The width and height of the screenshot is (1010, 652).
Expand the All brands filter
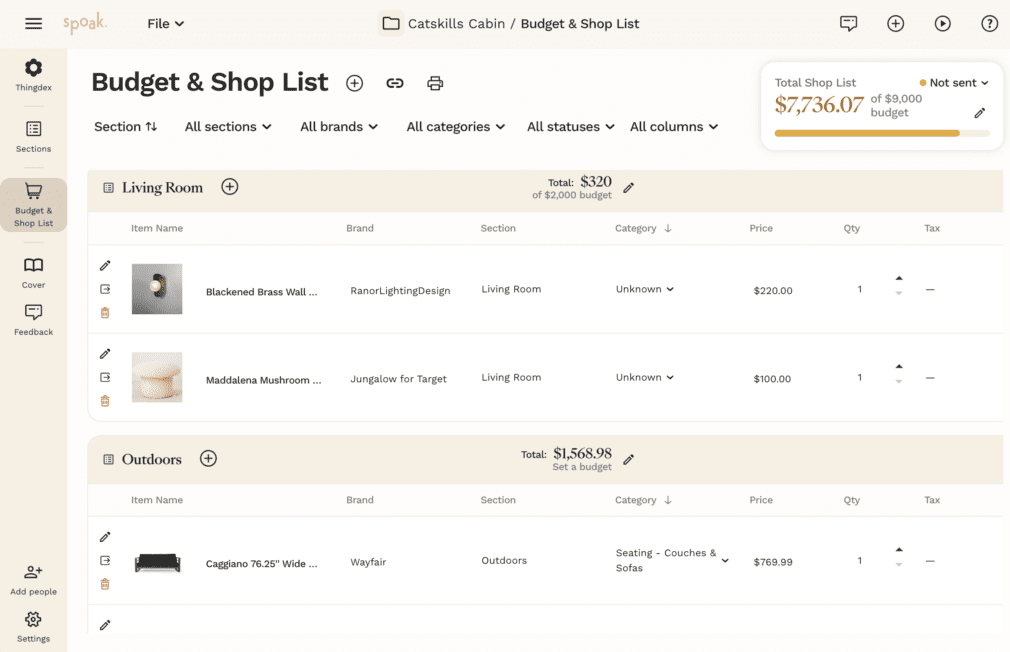click(x=339, y=127)
